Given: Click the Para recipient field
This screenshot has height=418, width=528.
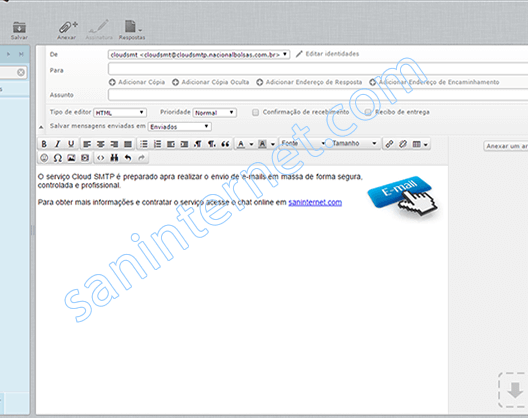Looking at the screenshot, I should click(x=318, y=69).
